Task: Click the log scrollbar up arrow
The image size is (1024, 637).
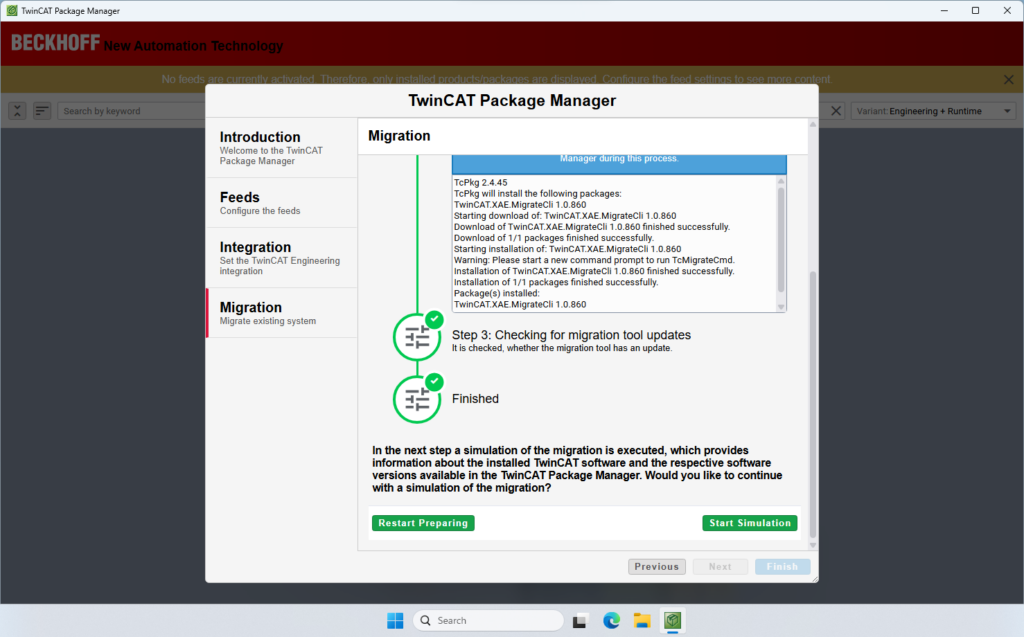Action: pos(781,181)
